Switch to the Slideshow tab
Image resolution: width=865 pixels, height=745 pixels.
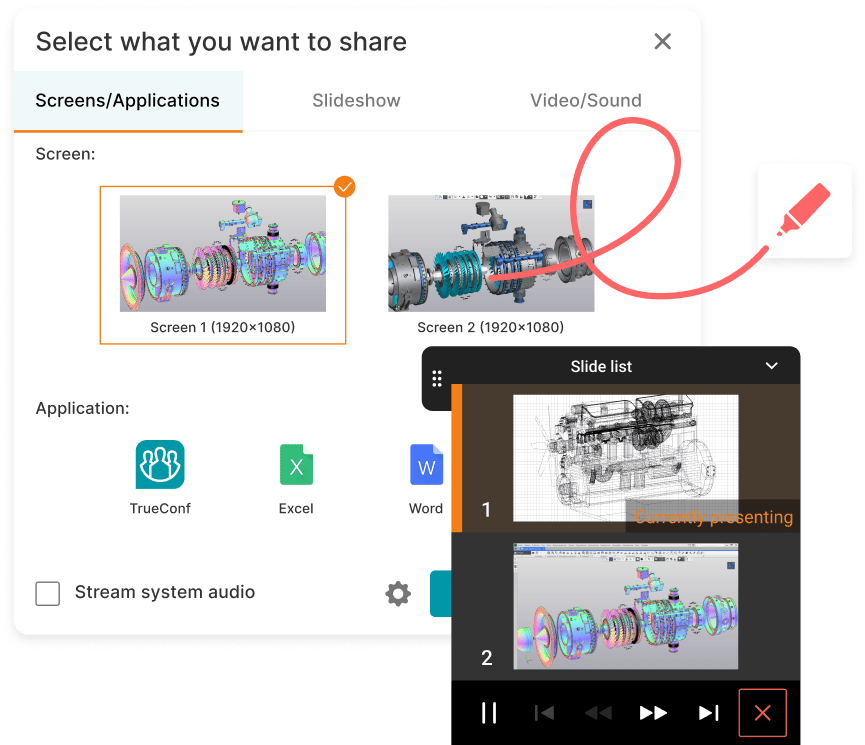(356, 100)
